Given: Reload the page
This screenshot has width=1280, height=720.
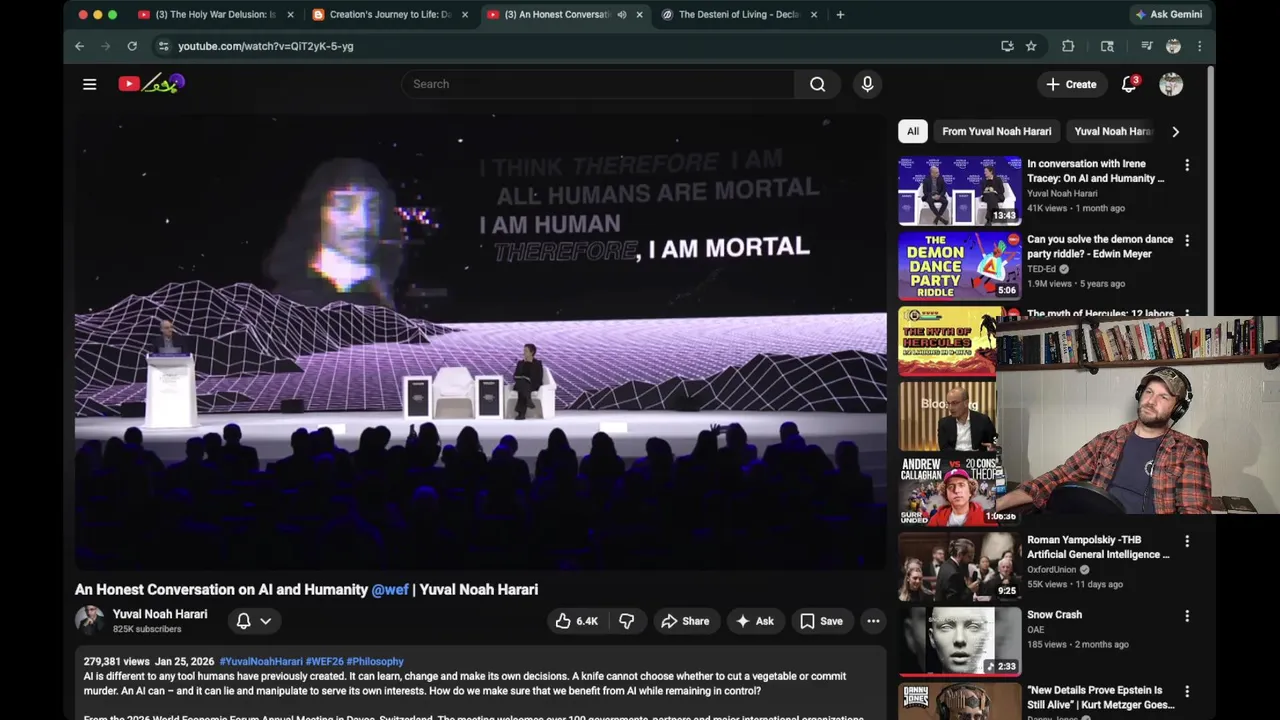Looking at the screenshot, I should click(131, 46).
